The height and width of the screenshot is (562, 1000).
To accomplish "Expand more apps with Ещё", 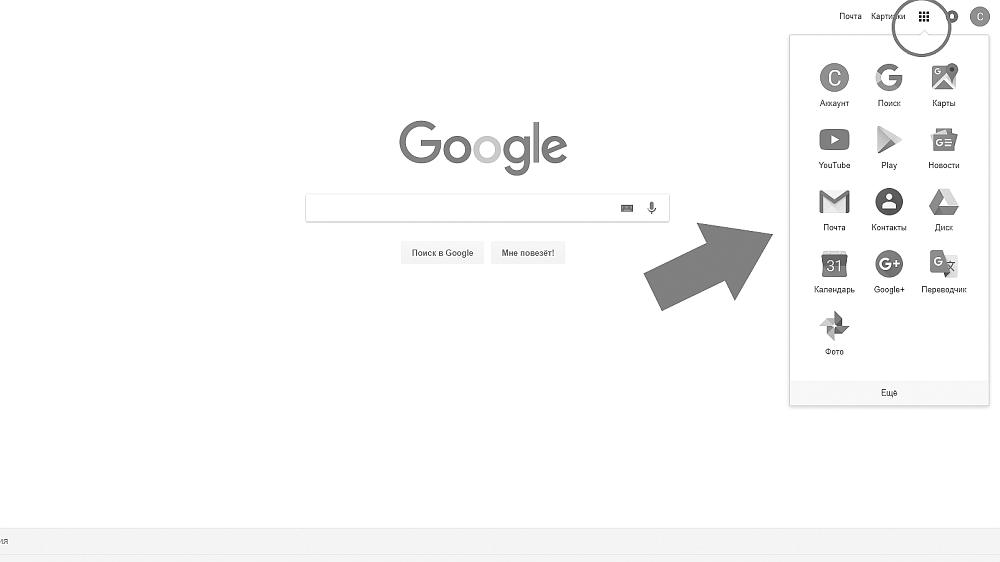I will tap(889, 393).
